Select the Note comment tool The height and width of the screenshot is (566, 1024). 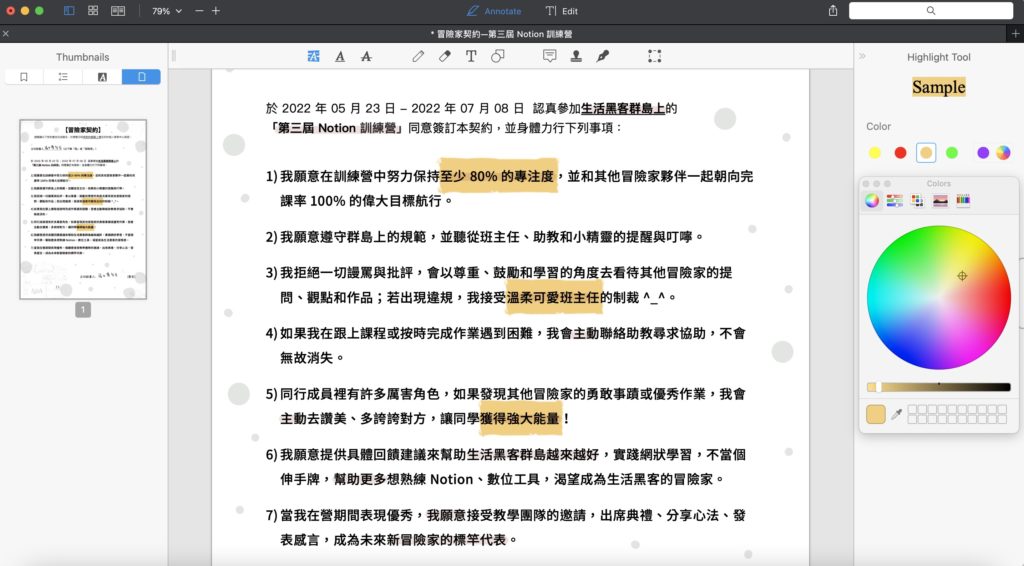(550, 56)
